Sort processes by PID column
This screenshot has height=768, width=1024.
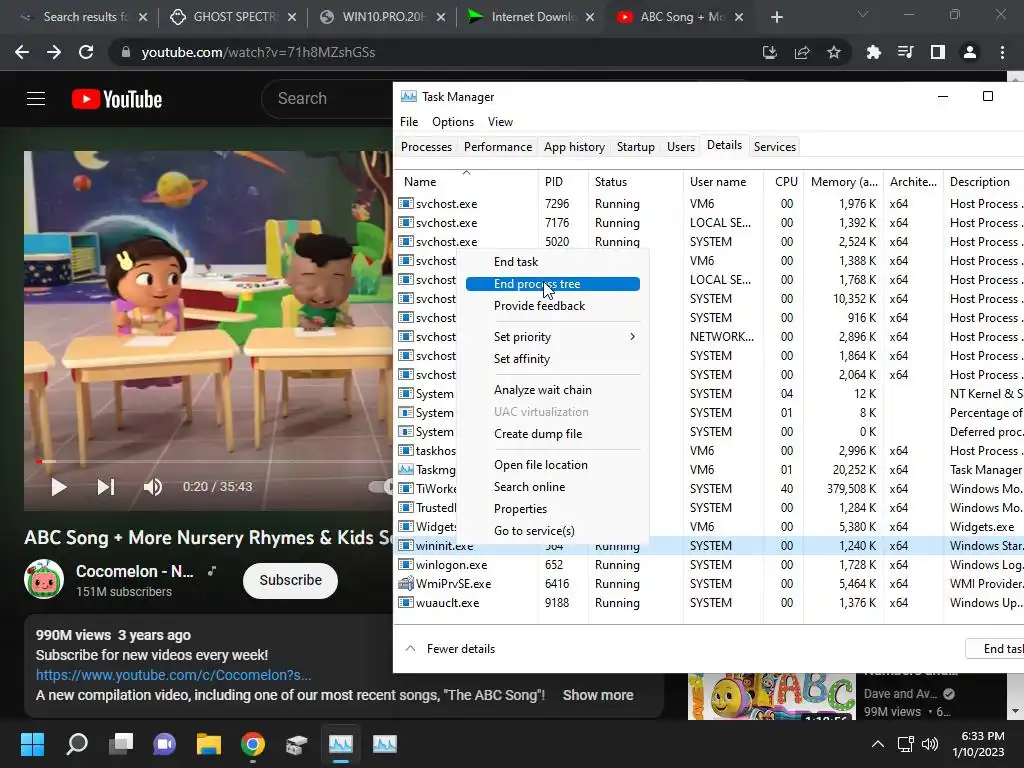pyautogui.click(x=563, y=182)
